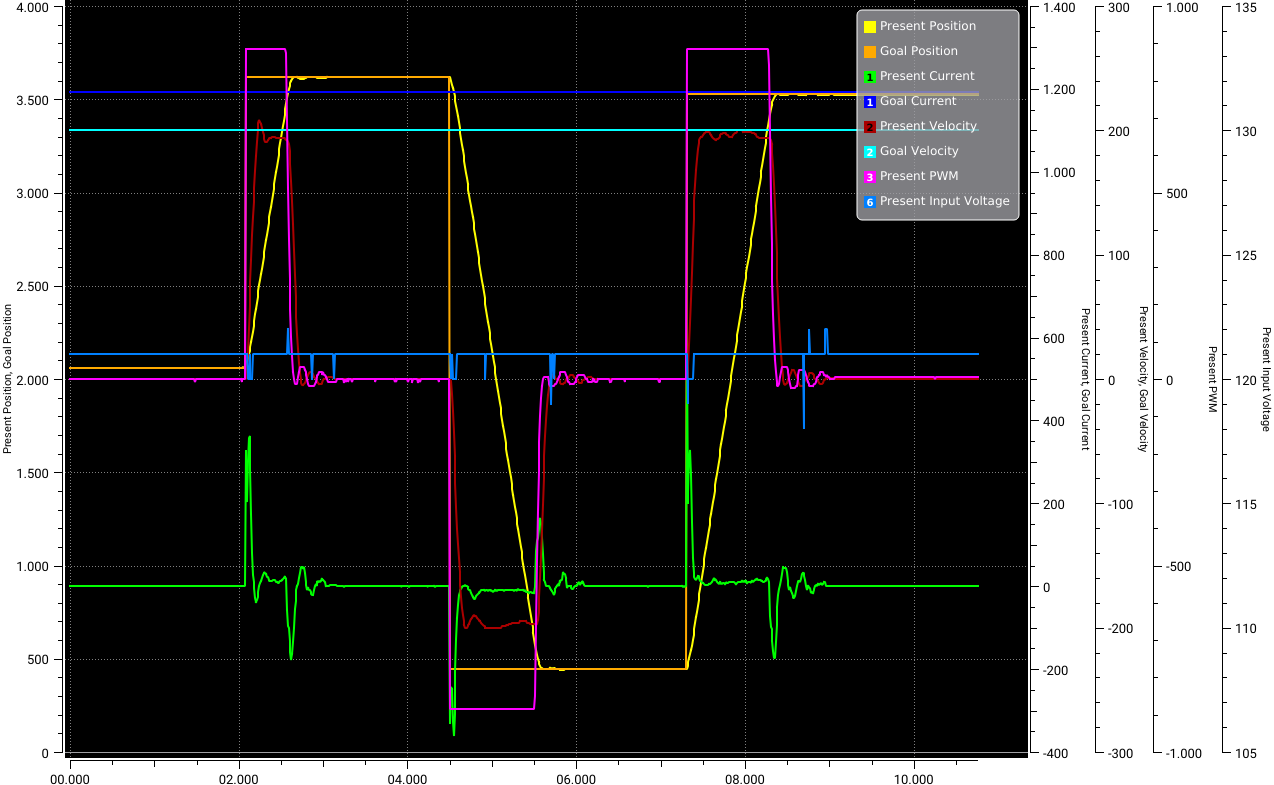This screenshot has height=785, width=1274.
Task: Click the Present Input Voltage legend icon
Action: (x=870, y=202)
